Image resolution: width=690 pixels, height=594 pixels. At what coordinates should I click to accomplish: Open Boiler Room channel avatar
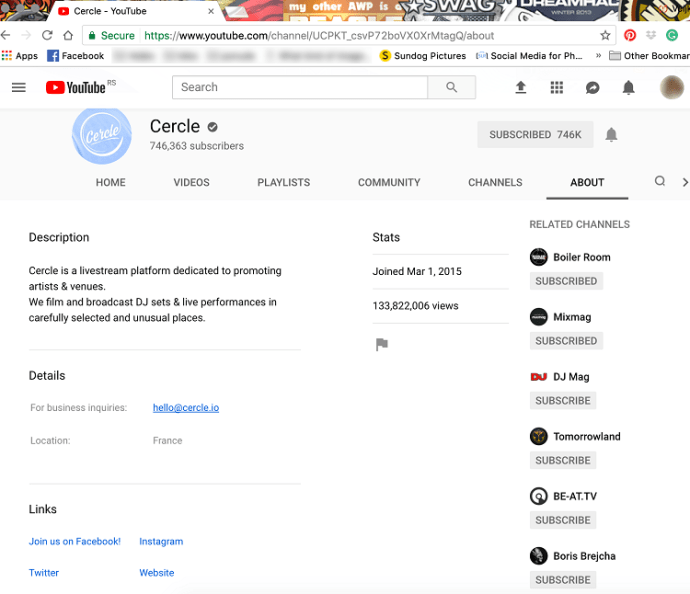(539, 257)
